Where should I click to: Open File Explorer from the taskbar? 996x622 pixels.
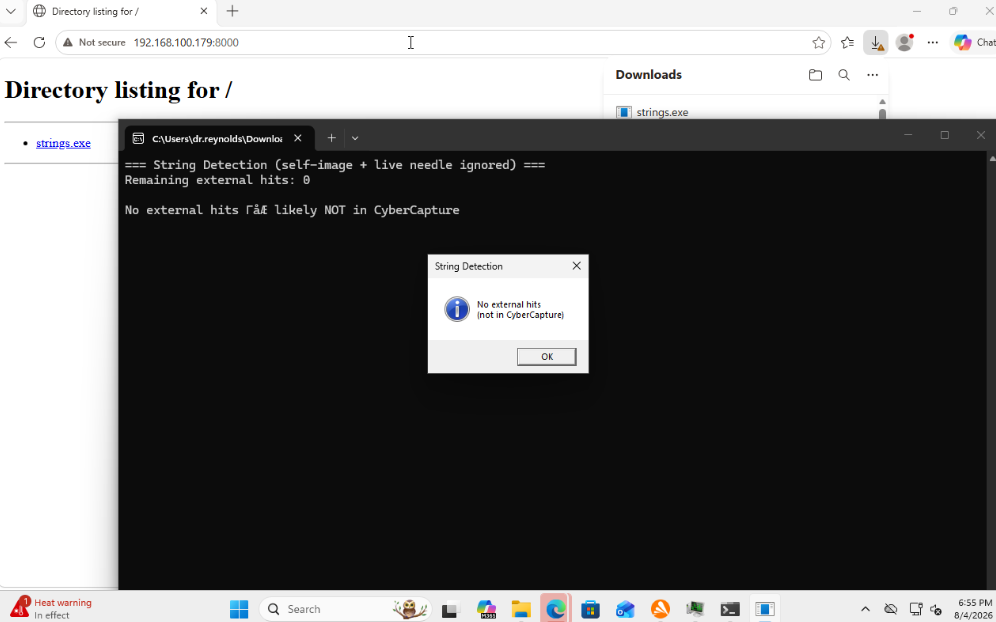[521, 609]
